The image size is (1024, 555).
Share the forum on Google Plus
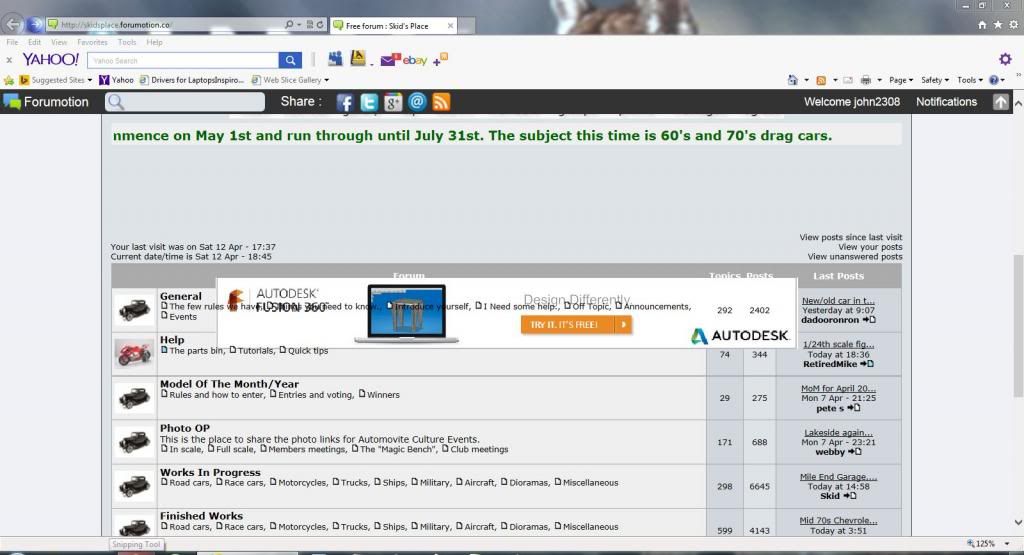(x=392, y=102)
